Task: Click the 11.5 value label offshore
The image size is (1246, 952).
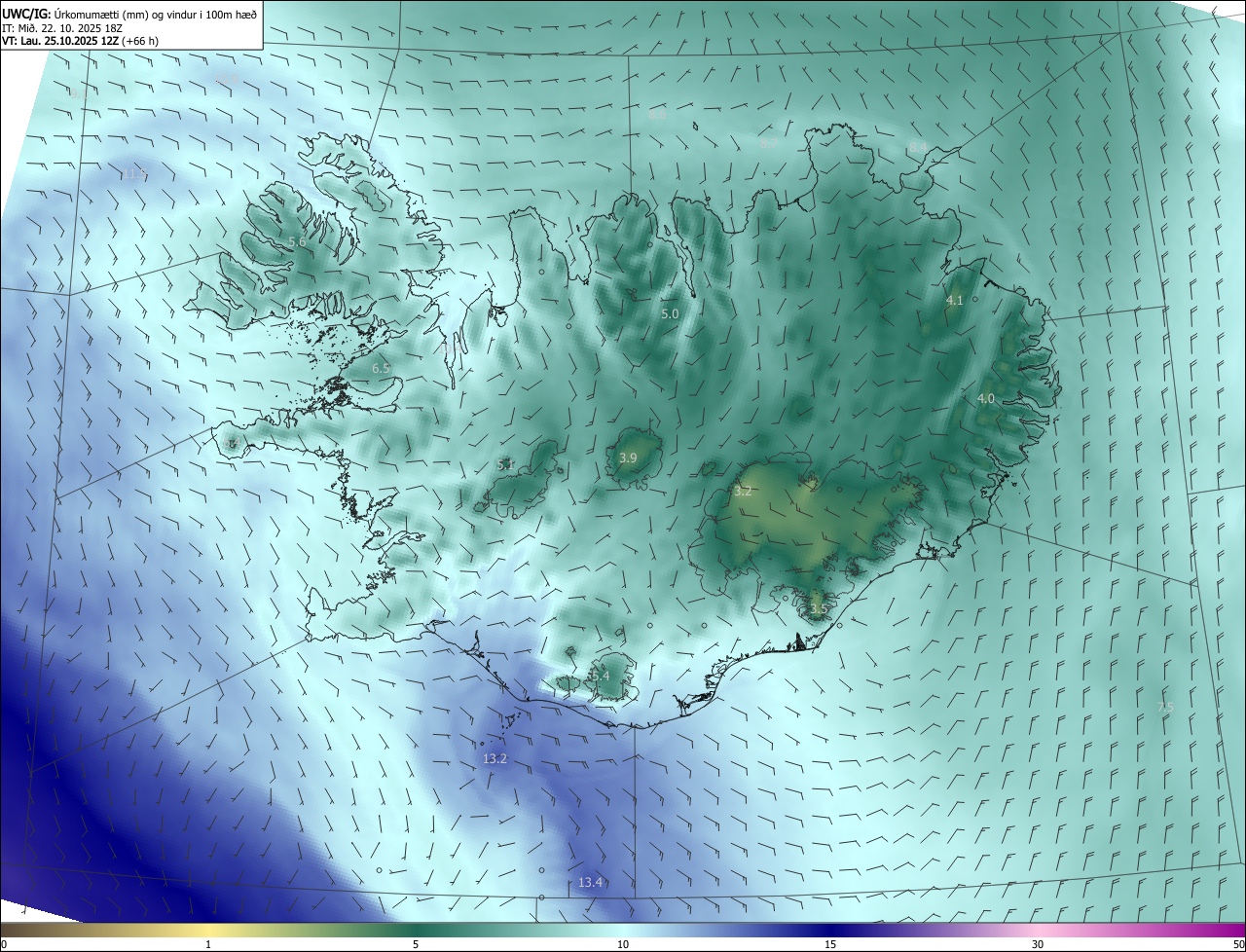Action: (x=134, y=174)
